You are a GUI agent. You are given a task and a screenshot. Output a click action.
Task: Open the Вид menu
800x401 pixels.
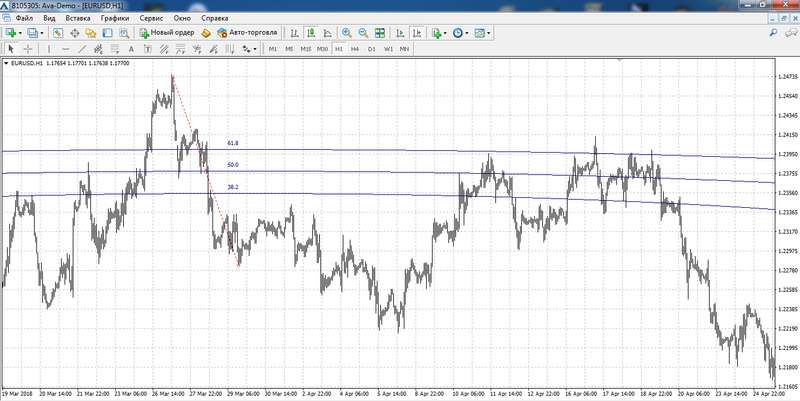point(49,18)
